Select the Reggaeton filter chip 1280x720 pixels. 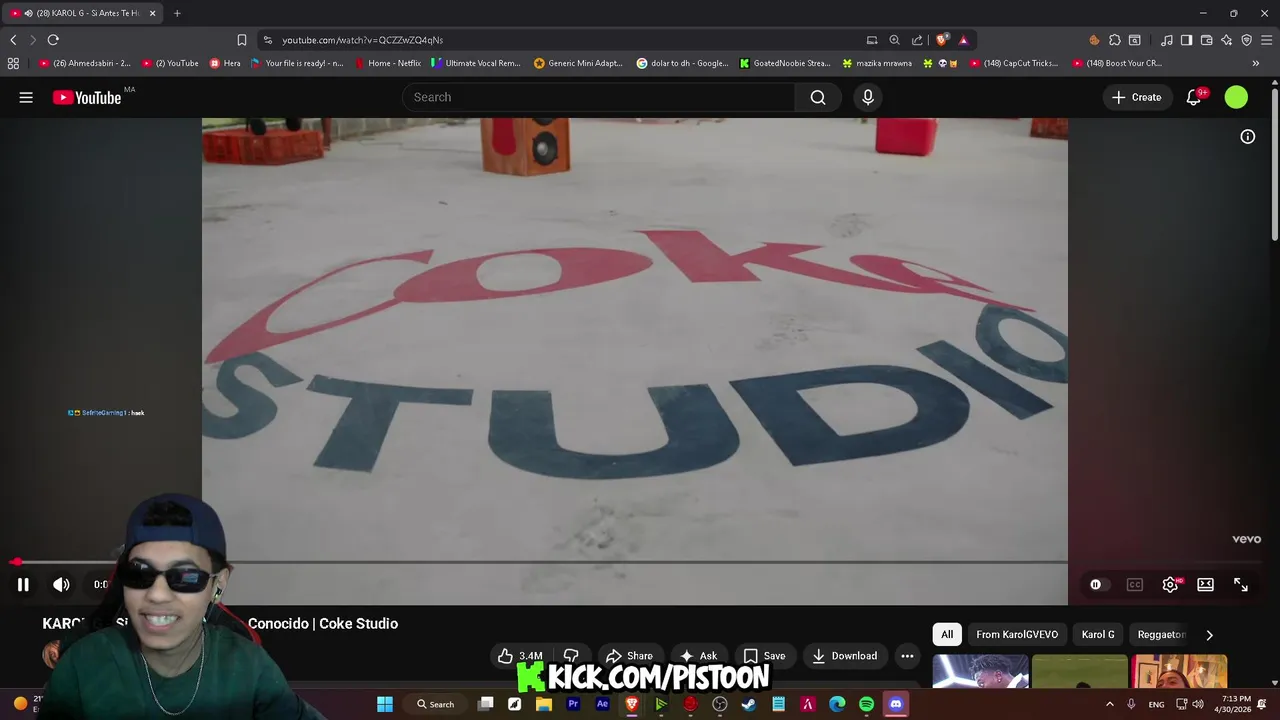pos(1160,634)
